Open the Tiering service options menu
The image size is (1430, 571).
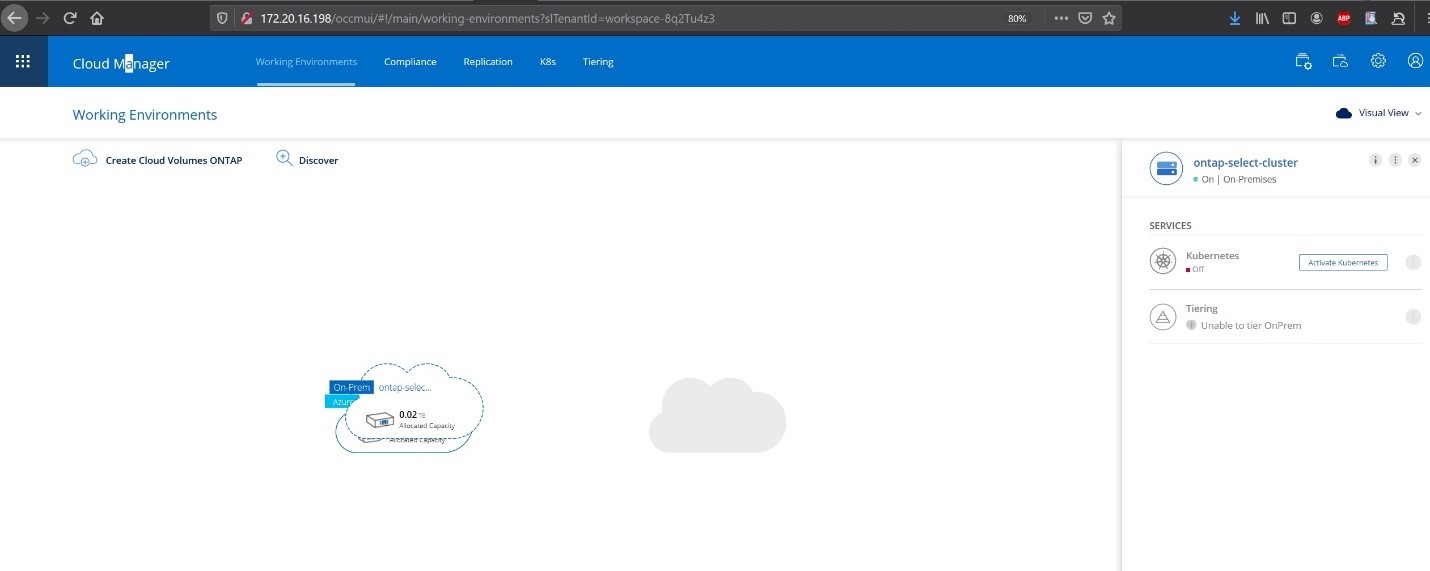click(x=1413, y=317)
